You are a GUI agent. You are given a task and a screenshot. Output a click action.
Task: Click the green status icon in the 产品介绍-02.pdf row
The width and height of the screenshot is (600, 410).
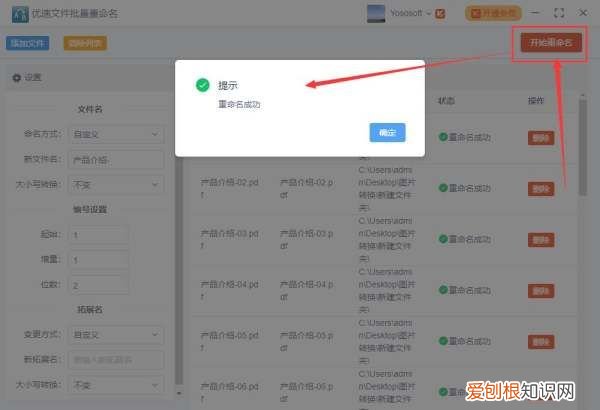pos(443,188)
